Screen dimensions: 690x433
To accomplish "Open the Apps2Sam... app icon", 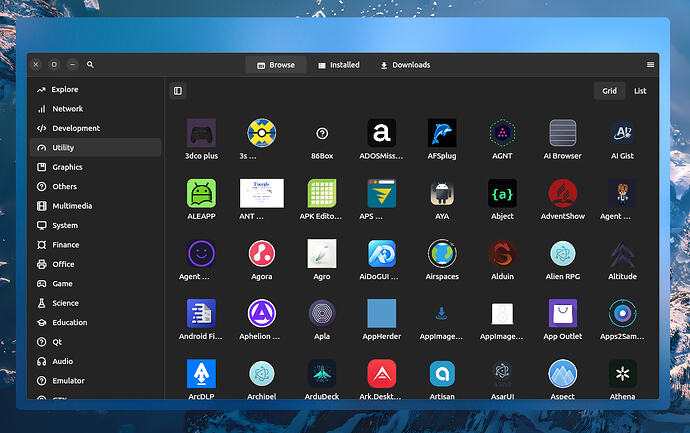I will tap(622, 313).
